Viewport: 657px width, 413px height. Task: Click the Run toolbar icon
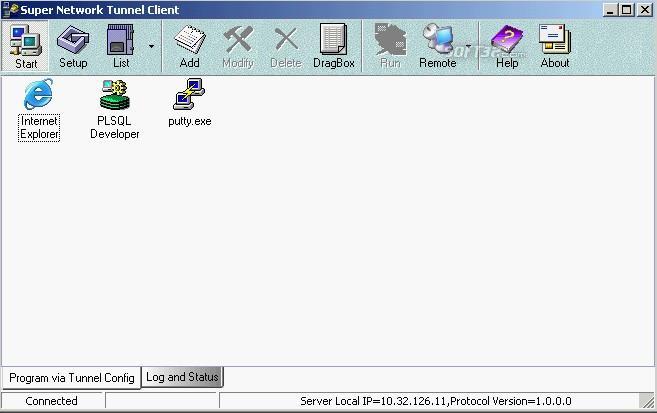[390, 46]
